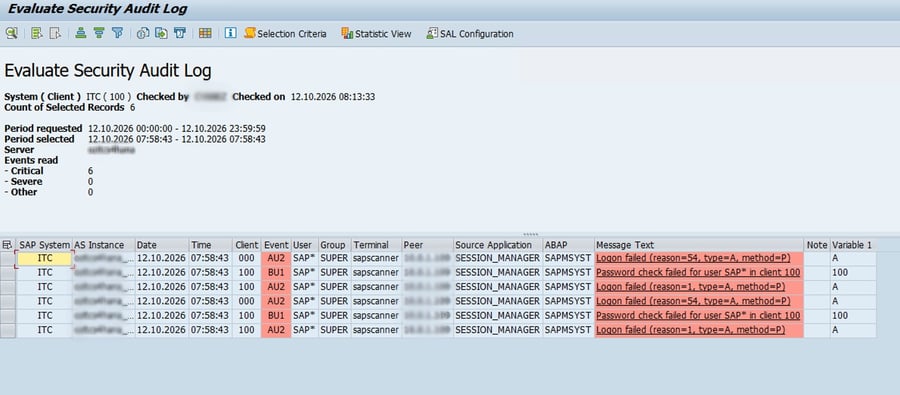Click BU1 event cell in second row

click(x=276, y=273)
